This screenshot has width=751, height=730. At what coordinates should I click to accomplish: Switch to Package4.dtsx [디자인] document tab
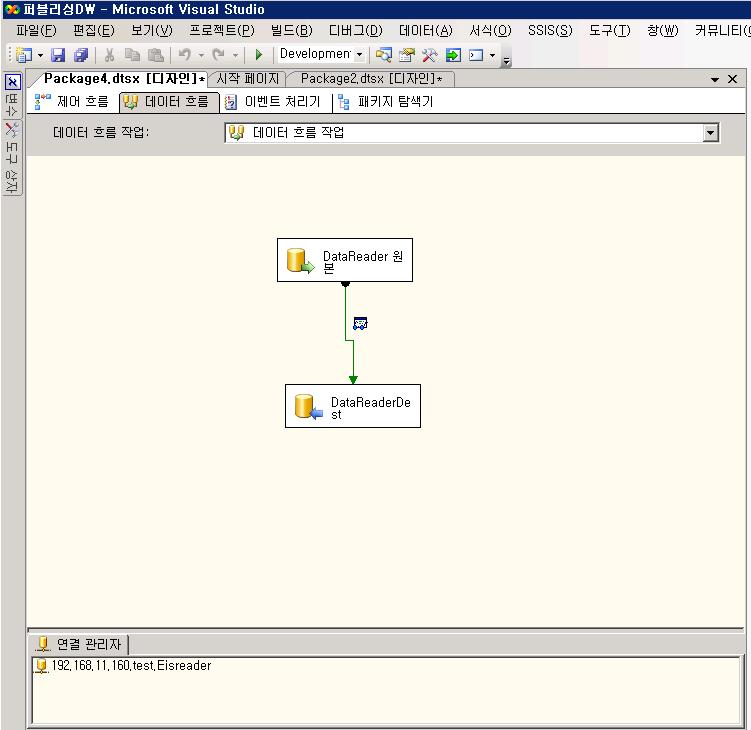[124, 79]
